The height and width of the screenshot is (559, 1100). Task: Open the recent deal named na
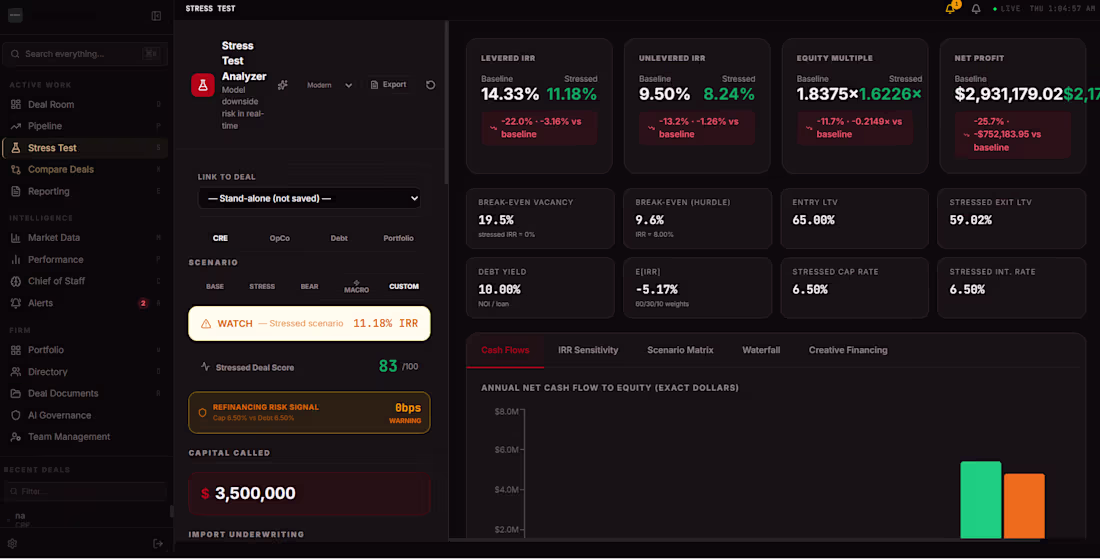[86, 519]
